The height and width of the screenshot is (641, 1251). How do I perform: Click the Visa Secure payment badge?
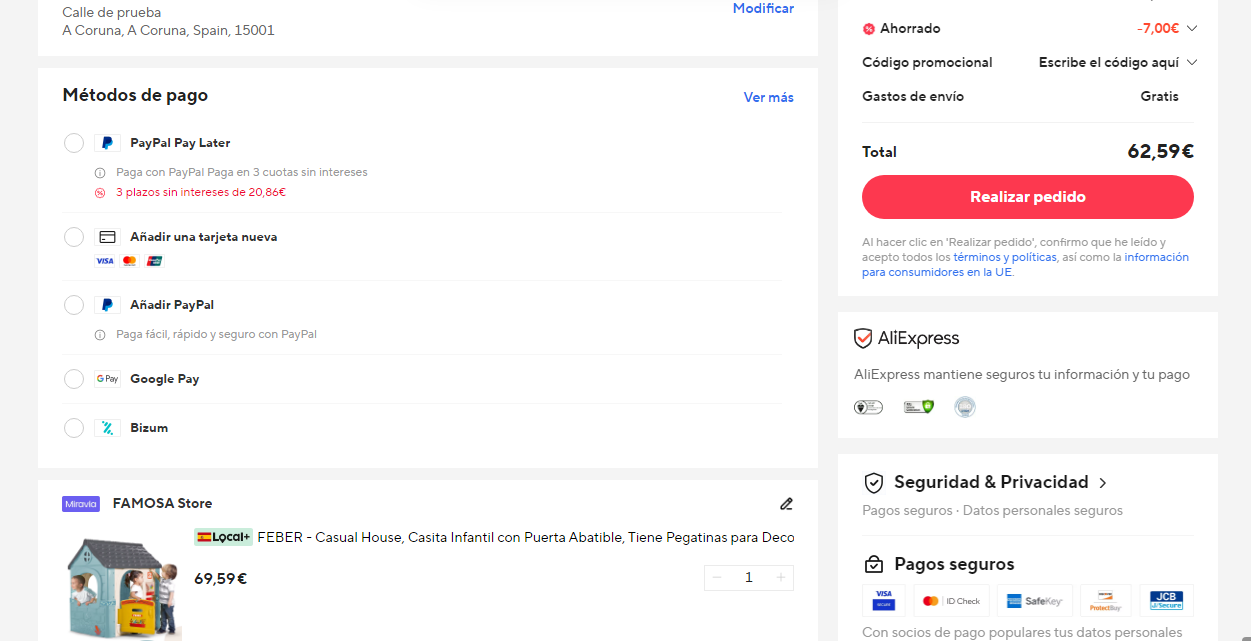pos(884,601)
